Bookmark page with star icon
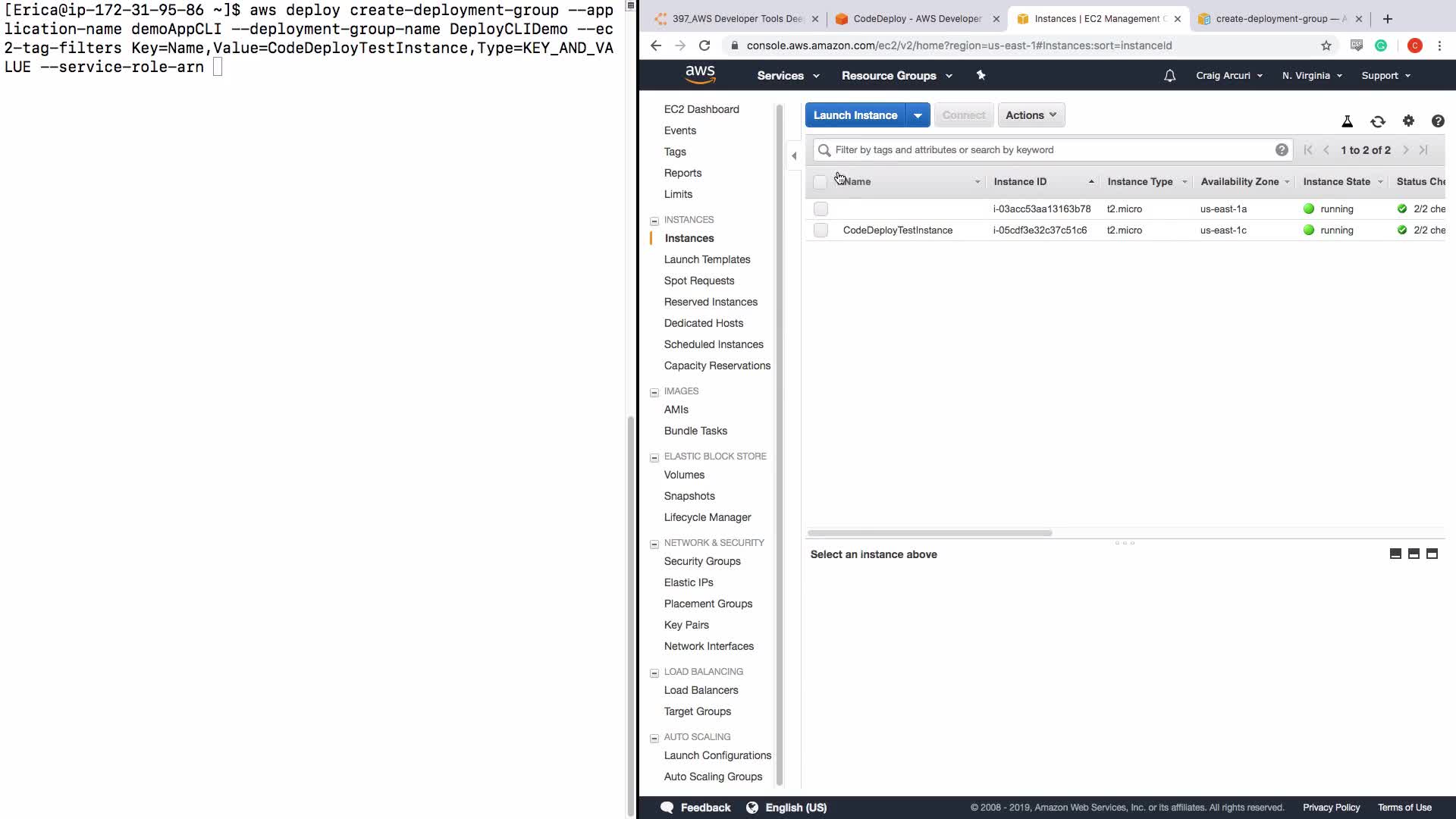The height and width of the screenshot is (819, 1456). coord(1326,45)
